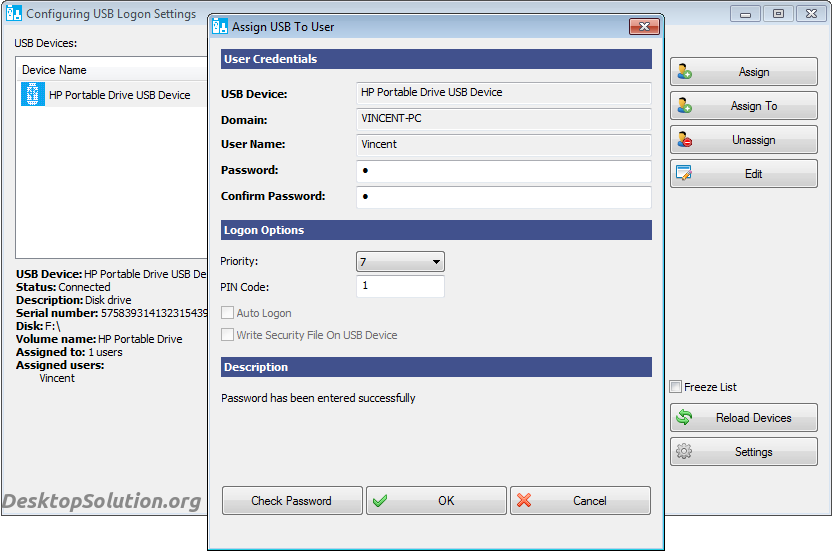This screenshot has height=552, width=833.
Task: Click the Domain field VINCENT-PC
Action: click(504, 118)
